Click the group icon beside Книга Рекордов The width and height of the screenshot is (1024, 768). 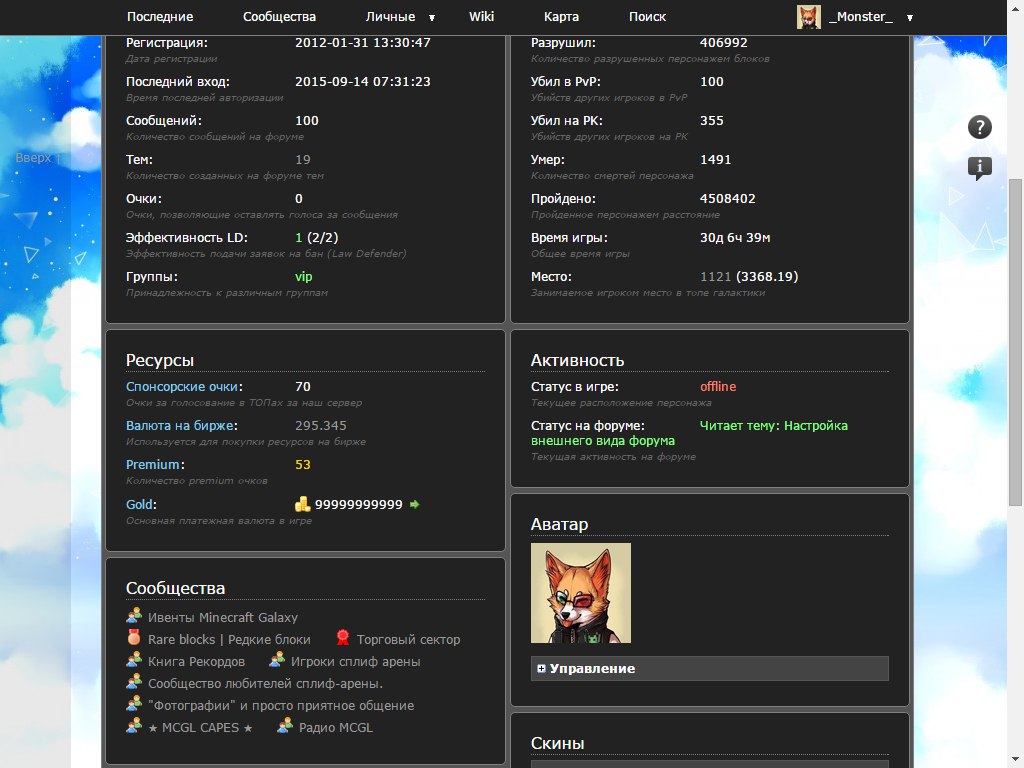(x=134, y=660)
